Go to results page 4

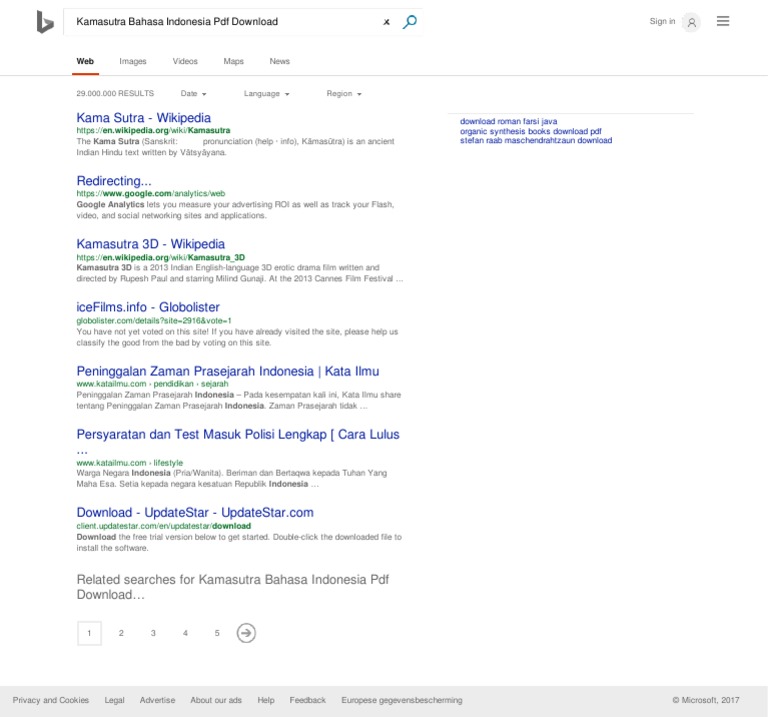point(185,633)
